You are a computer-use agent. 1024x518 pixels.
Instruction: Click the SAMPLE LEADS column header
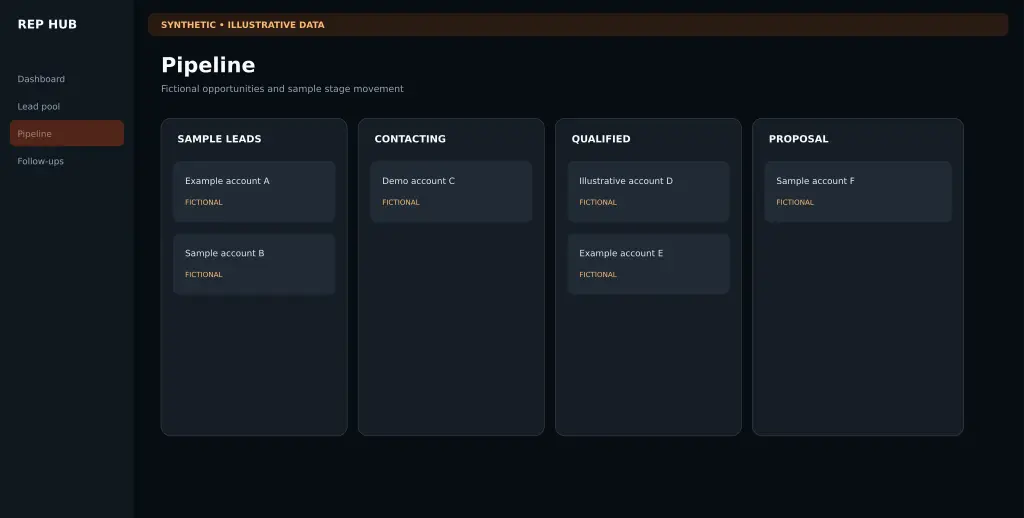click(219, 139)
